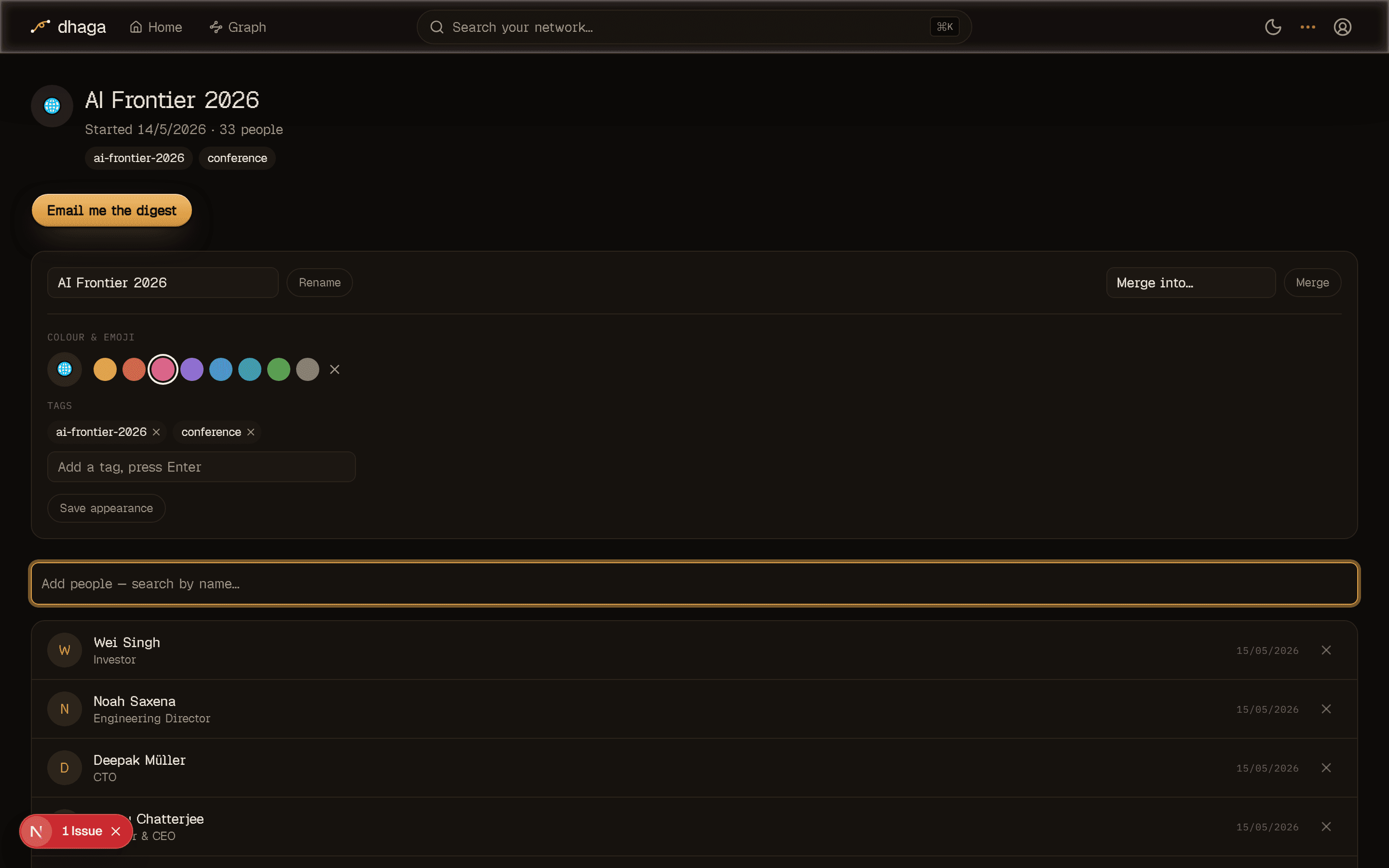Choose the green colour swatch
The height and width of the screenshot is (868, 1389).
coord(278,369)
